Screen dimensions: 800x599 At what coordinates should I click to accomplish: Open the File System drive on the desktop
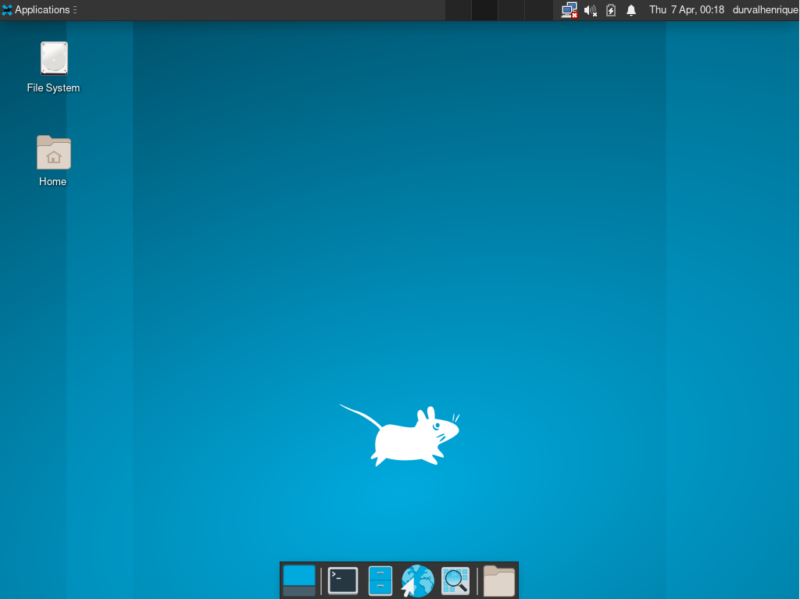pyautogui.click(x=52, y=60)
